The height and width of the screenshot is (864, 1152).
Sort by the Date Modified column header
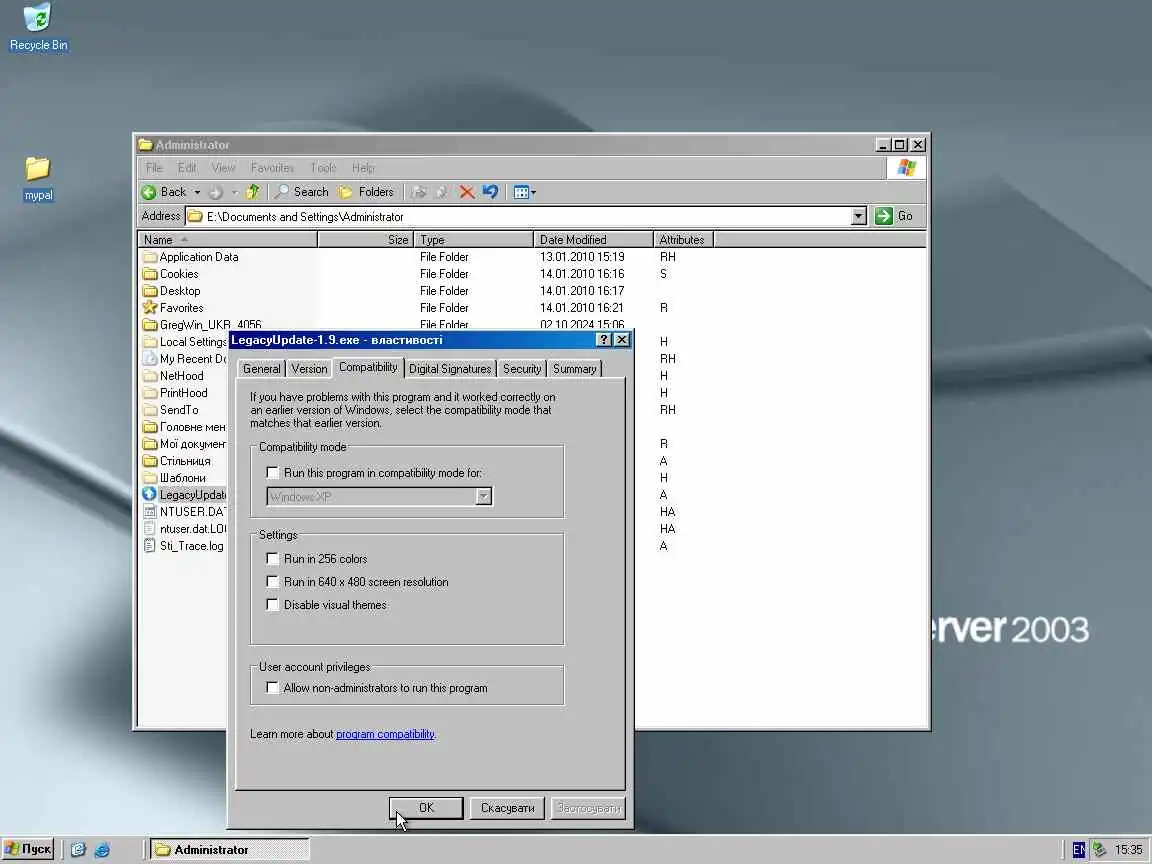593,240
